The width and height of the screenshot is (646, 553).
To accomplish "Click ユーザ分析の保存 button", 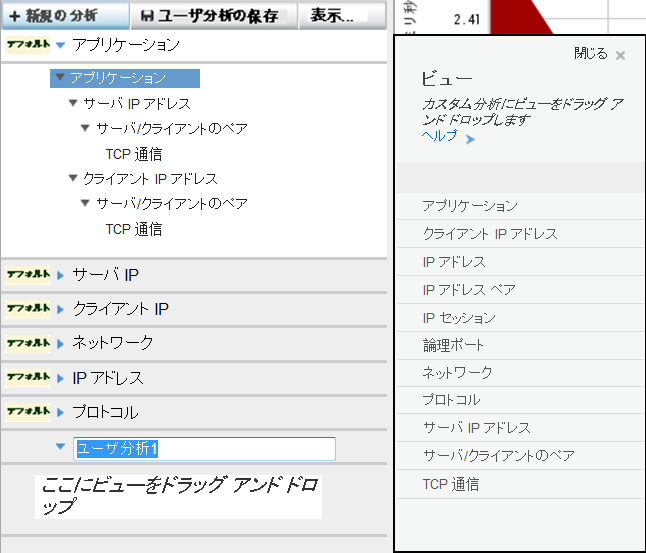I will (213, 16).
